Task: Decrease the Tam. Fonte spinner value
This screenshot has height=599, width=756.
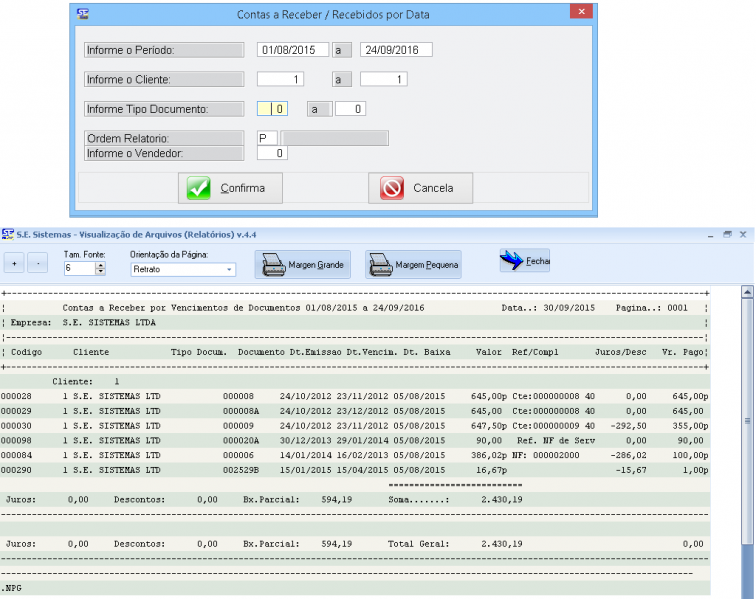Action: point(100,273)
